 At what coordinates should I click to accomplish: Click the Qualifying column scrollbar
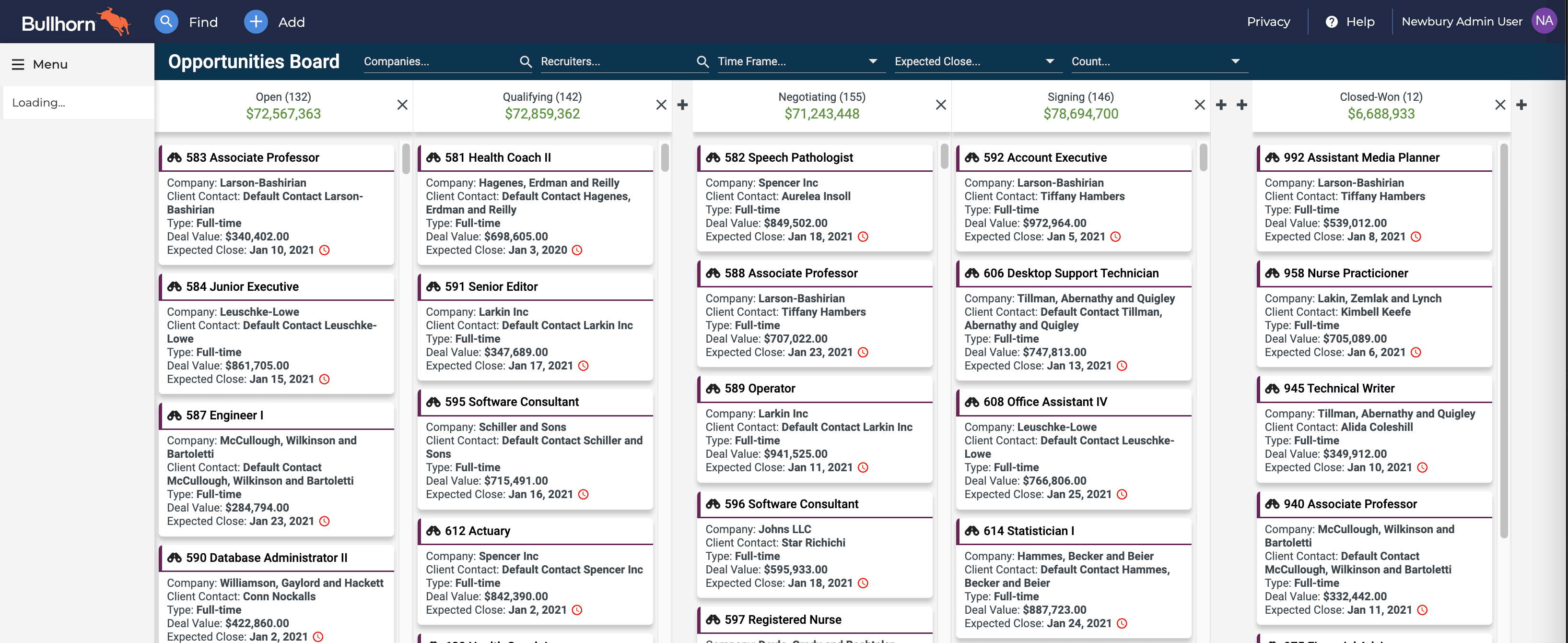pos(665,158)
